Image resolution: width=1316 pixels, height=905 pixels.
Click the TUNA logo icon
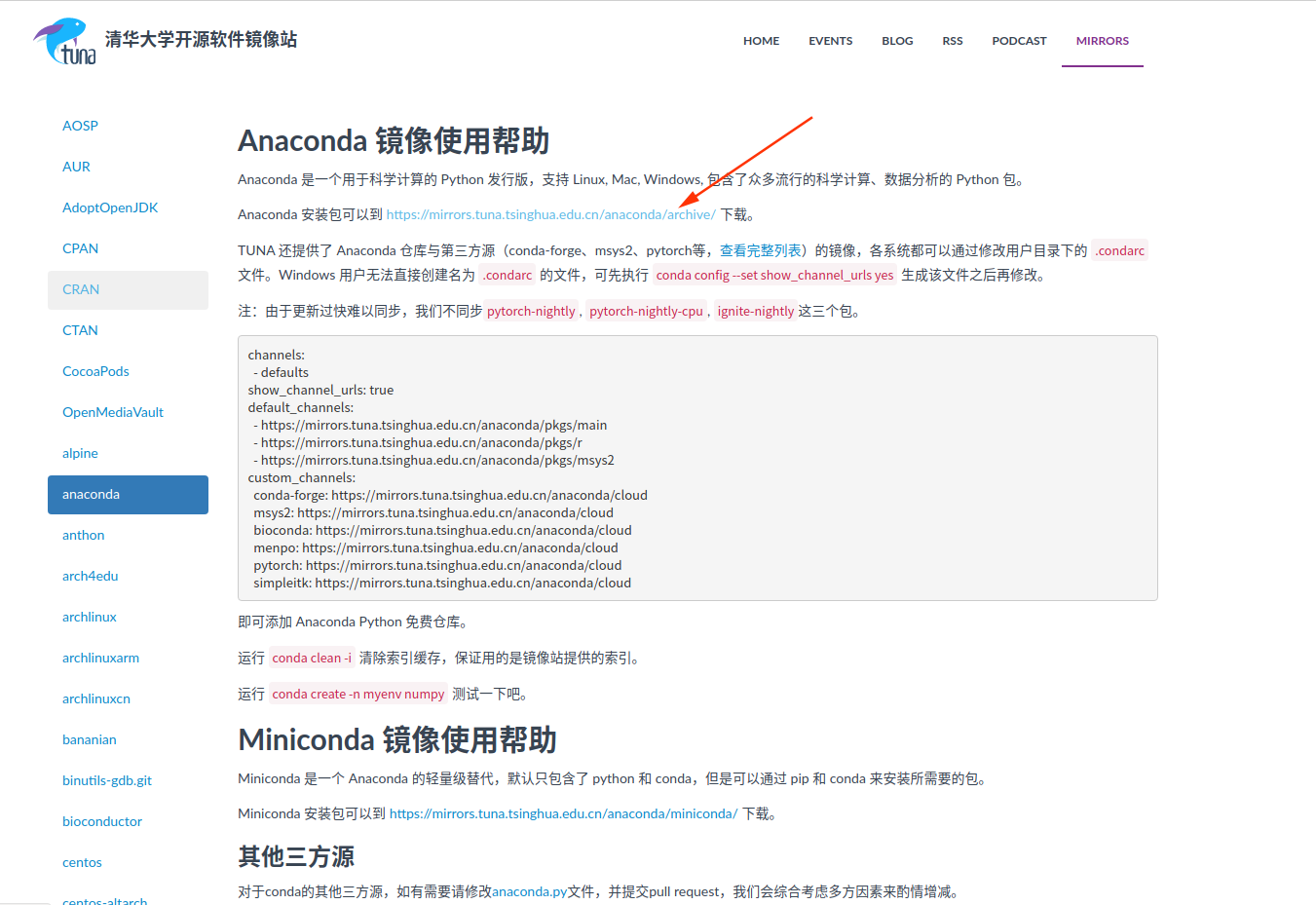pyautogui.click(x=65, y=41)
